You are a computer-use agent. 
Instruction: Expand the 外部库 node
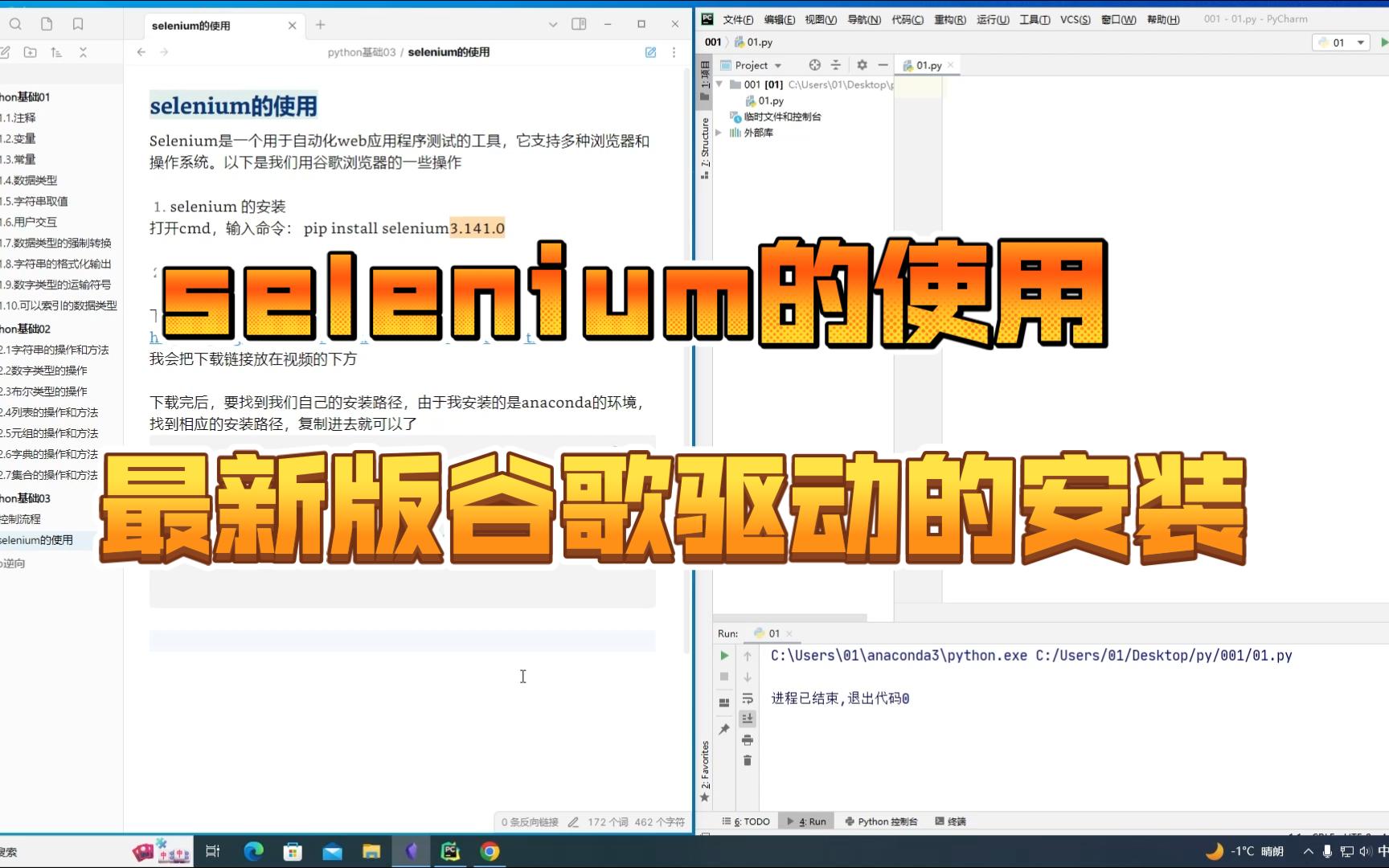[x=719, y=133]
